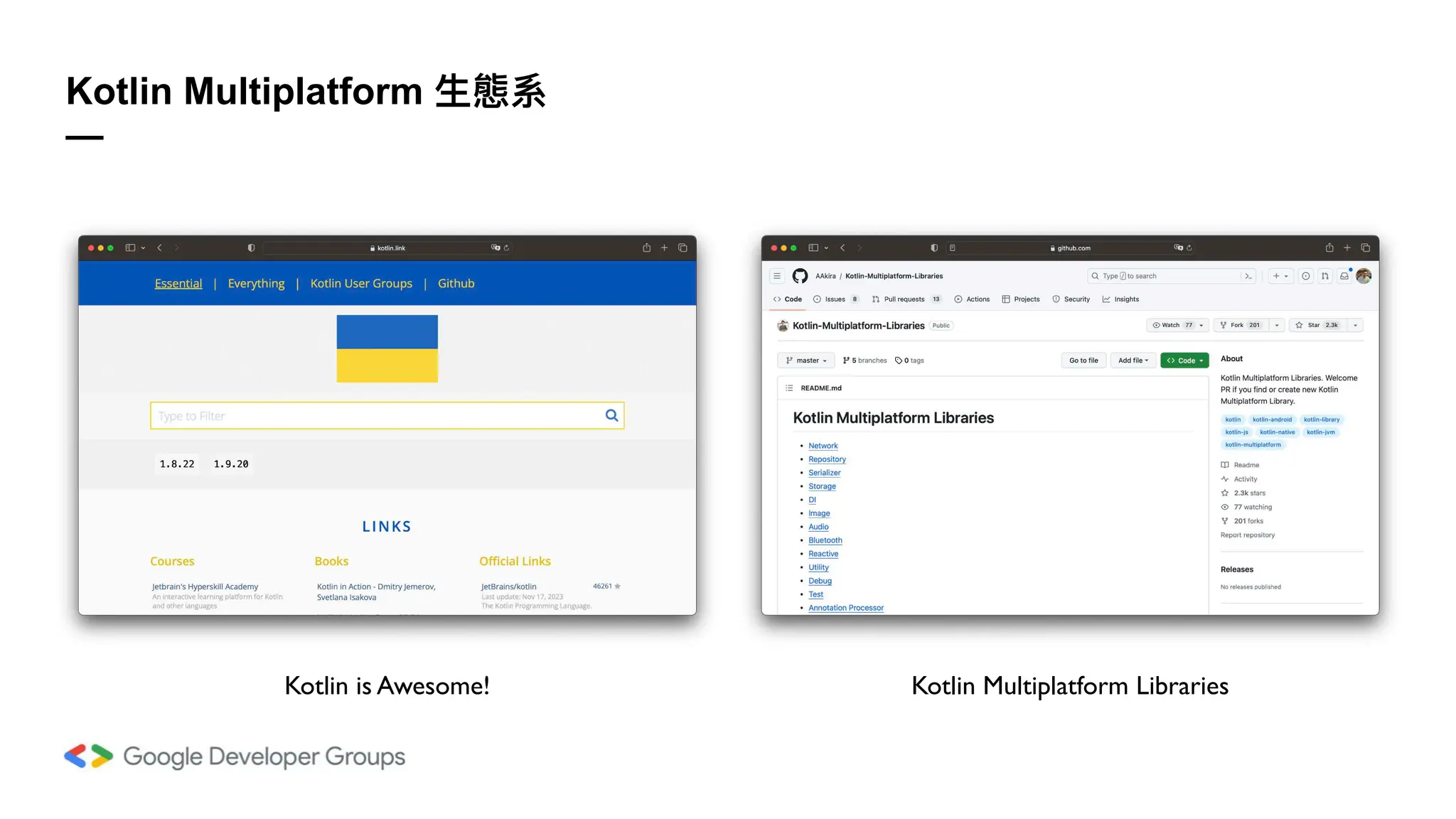
Task: Open the Network link in README
Action: (823, 446)
